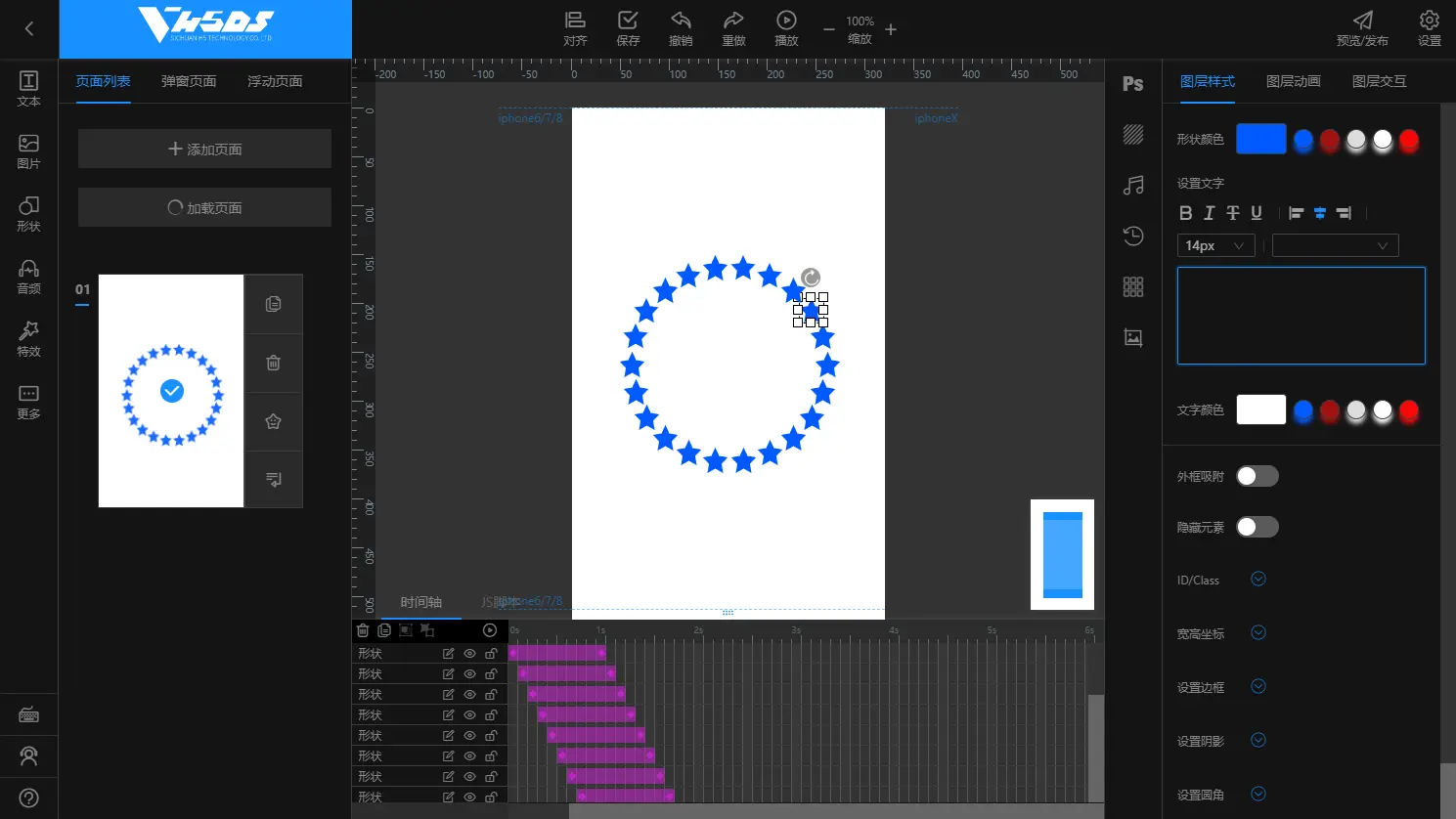Viewport: 1456px width, 819px height.
Task: Center align the text
Action: (x=1320, y=212)
